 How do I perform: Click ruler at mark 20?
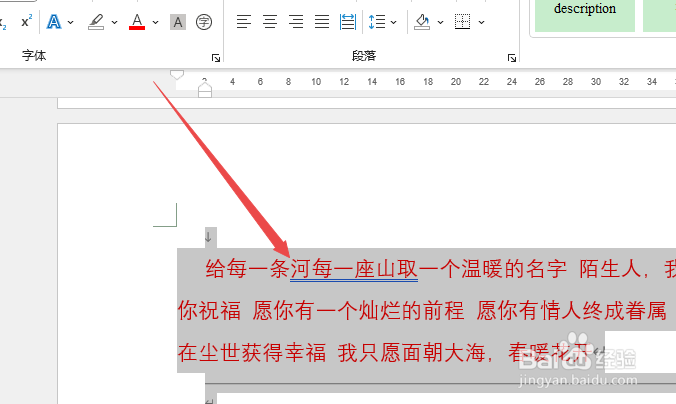coord(456,81)
